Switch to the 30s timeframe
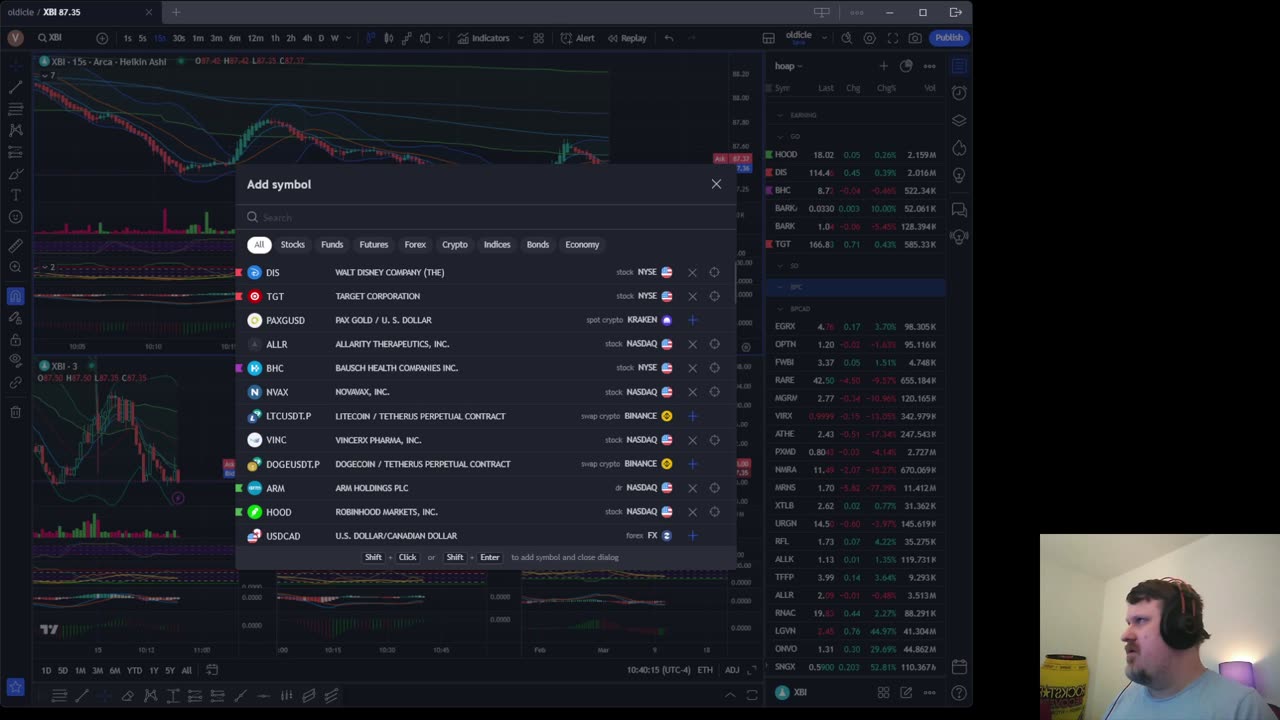 [x=178, y=38]
